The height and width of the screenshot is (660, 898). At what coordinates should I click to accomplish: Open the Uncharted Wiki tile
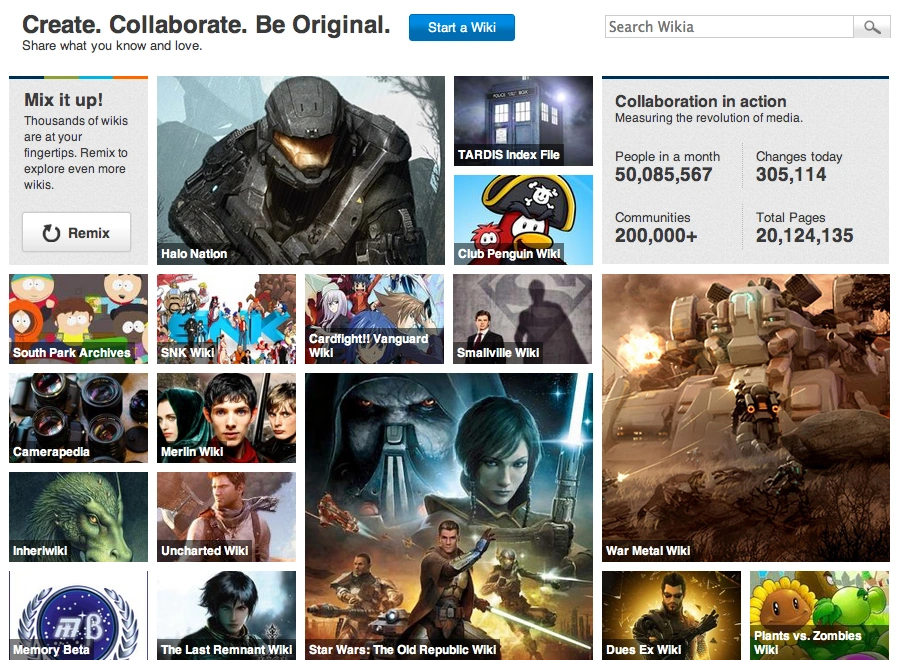(x=227, y=517)
